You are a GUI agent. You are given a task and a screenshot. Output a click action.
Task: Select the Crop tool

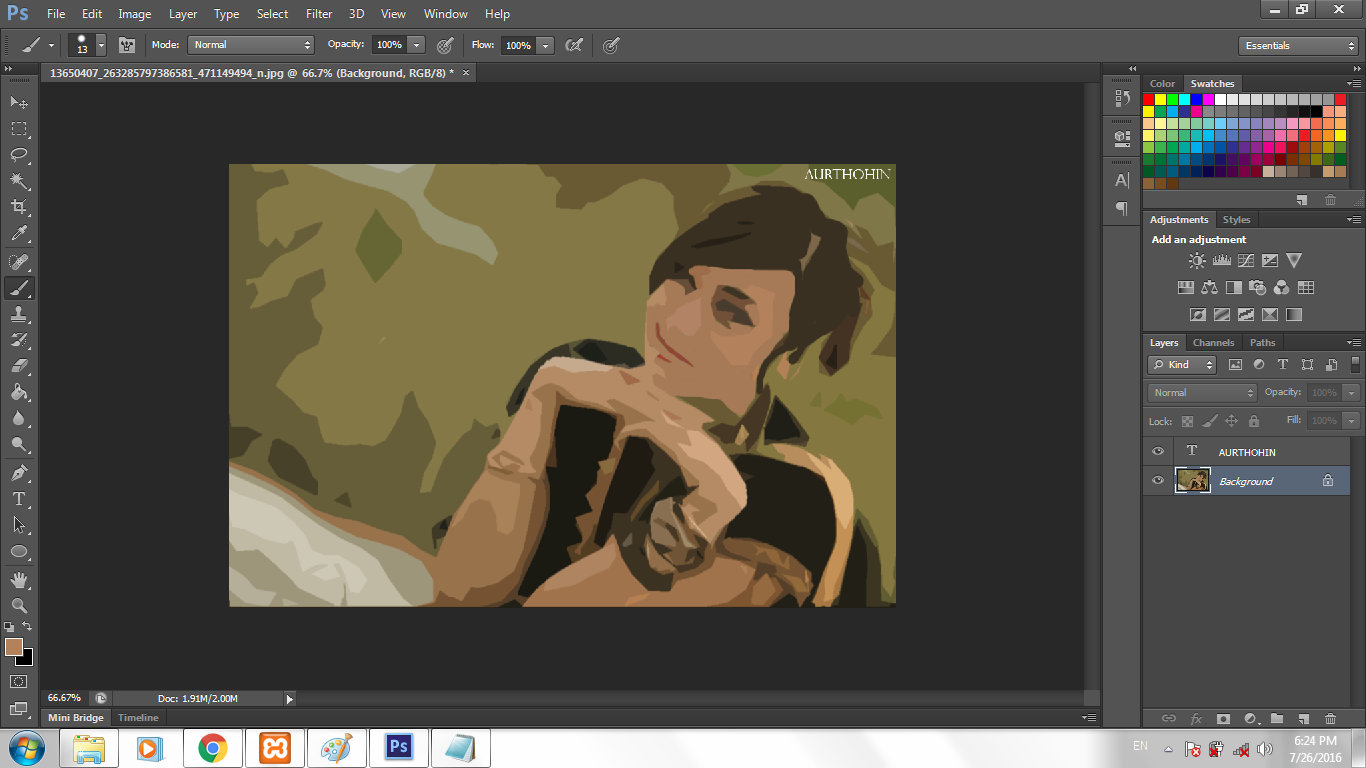(19, 207)
